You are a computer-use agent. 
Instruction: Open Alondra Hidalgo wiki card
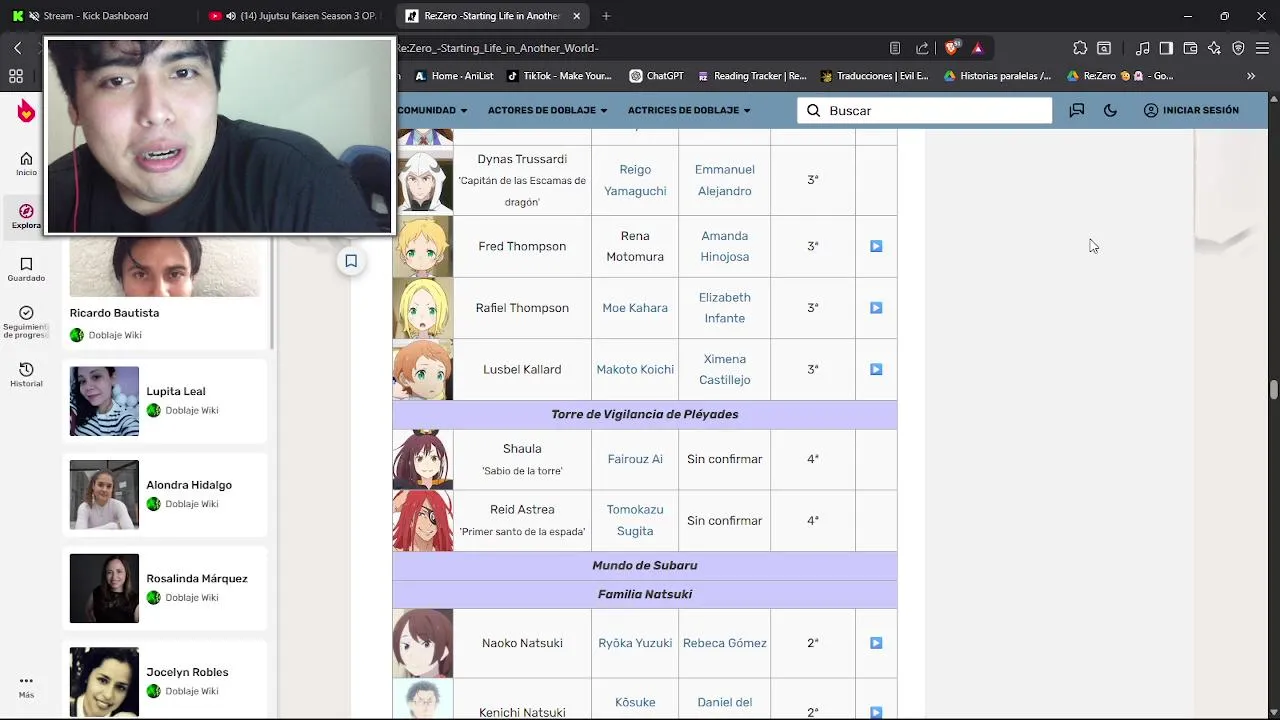[165, 494]
